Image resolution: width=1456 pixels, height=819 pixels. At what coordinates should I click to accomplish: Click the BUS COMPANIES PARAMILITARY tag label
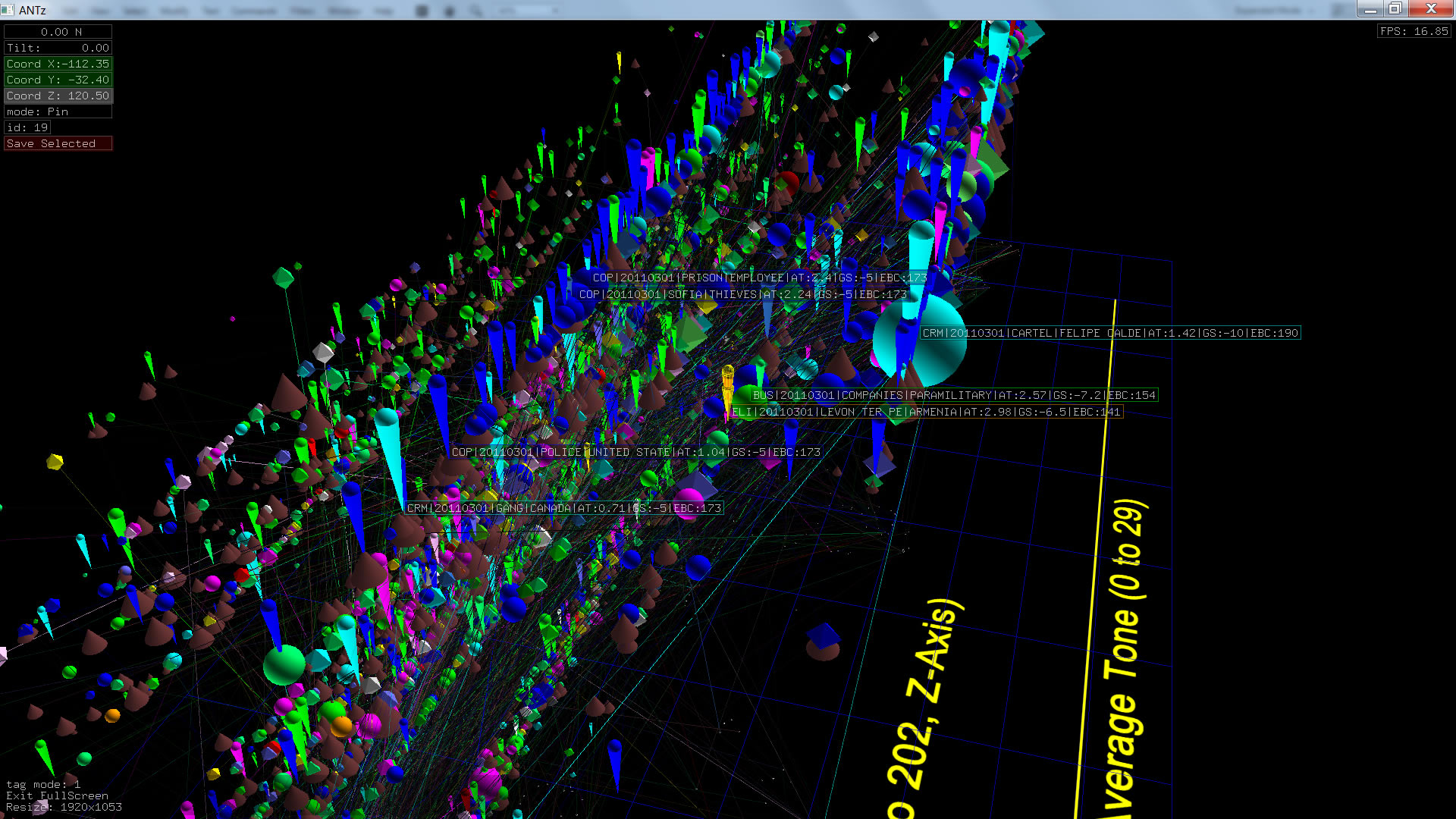(x=954, y=395)
